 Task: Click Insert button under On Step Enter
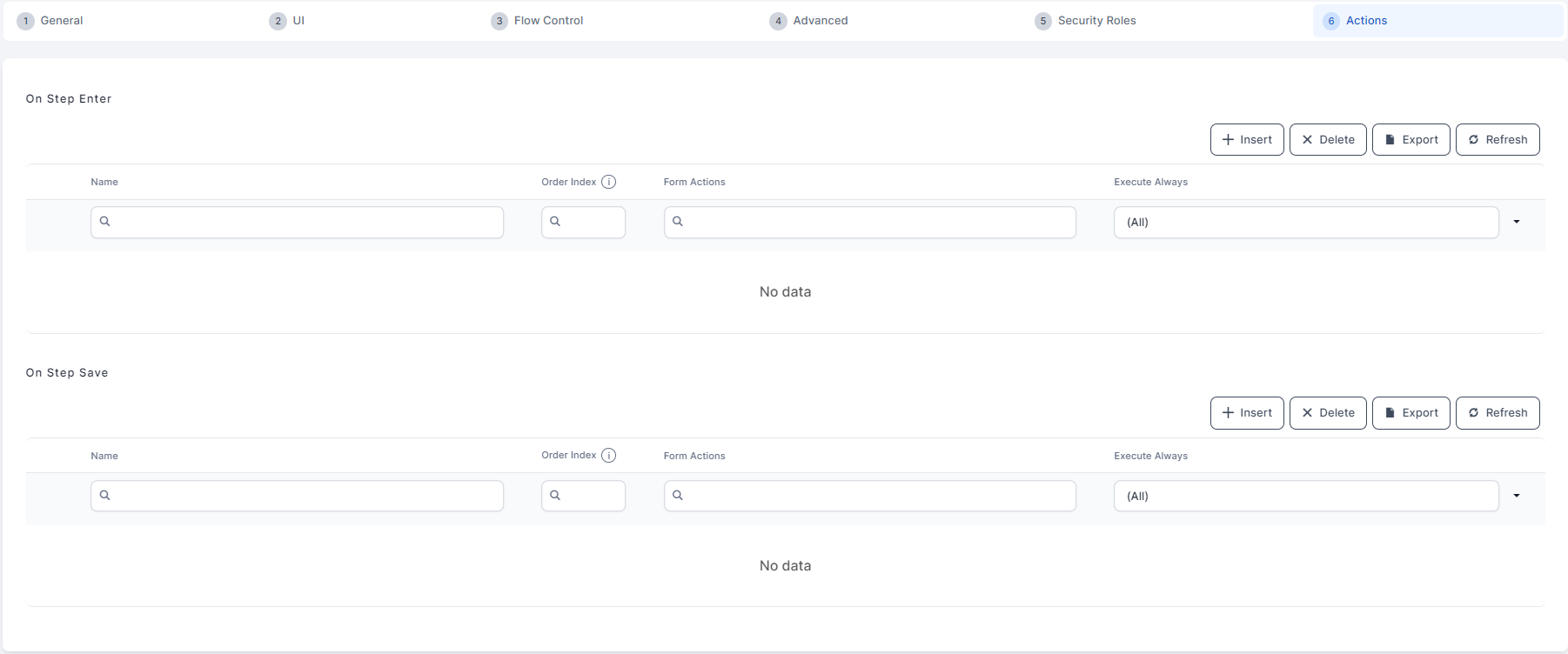click(x=1246, y=140)
